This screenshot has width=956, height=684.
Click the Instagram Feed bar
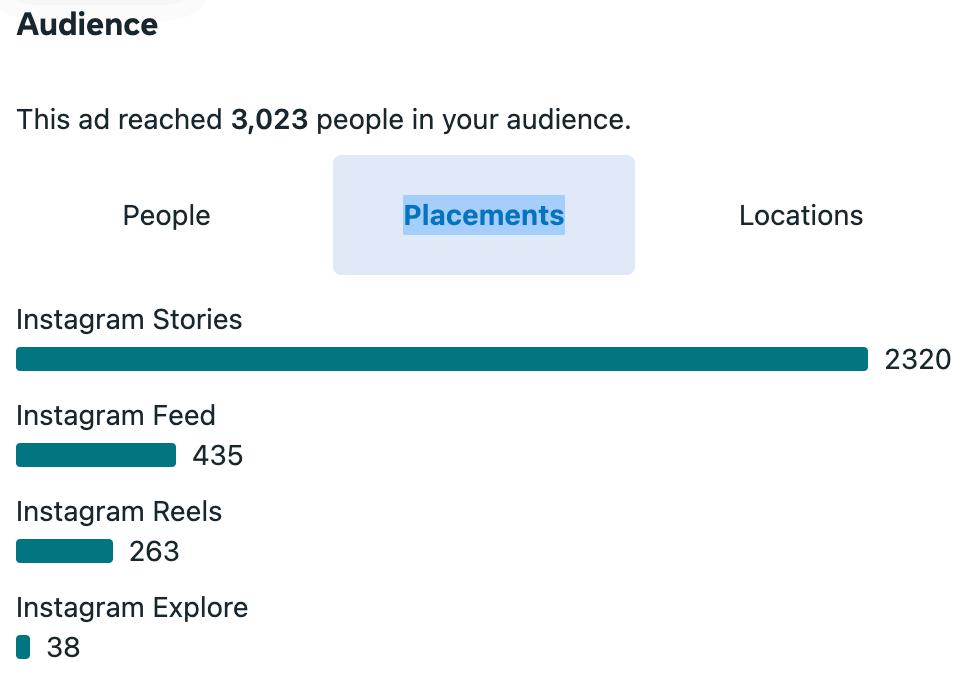click(x=96, y=456)
